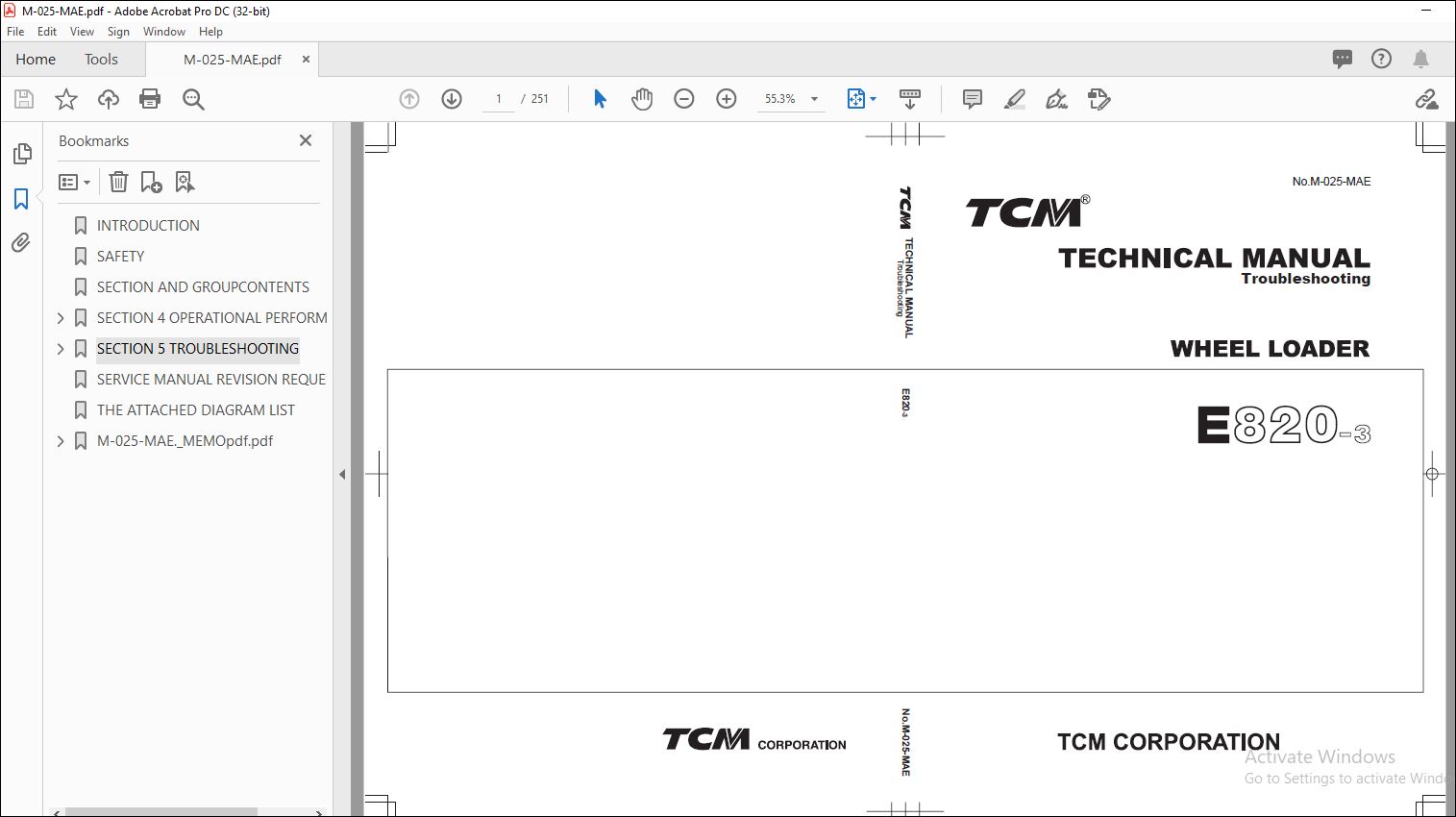The width and height of the screenshot is (1456, 817).
Task: Delete selected bookmark with trash icon
Action: click(118, 182)
